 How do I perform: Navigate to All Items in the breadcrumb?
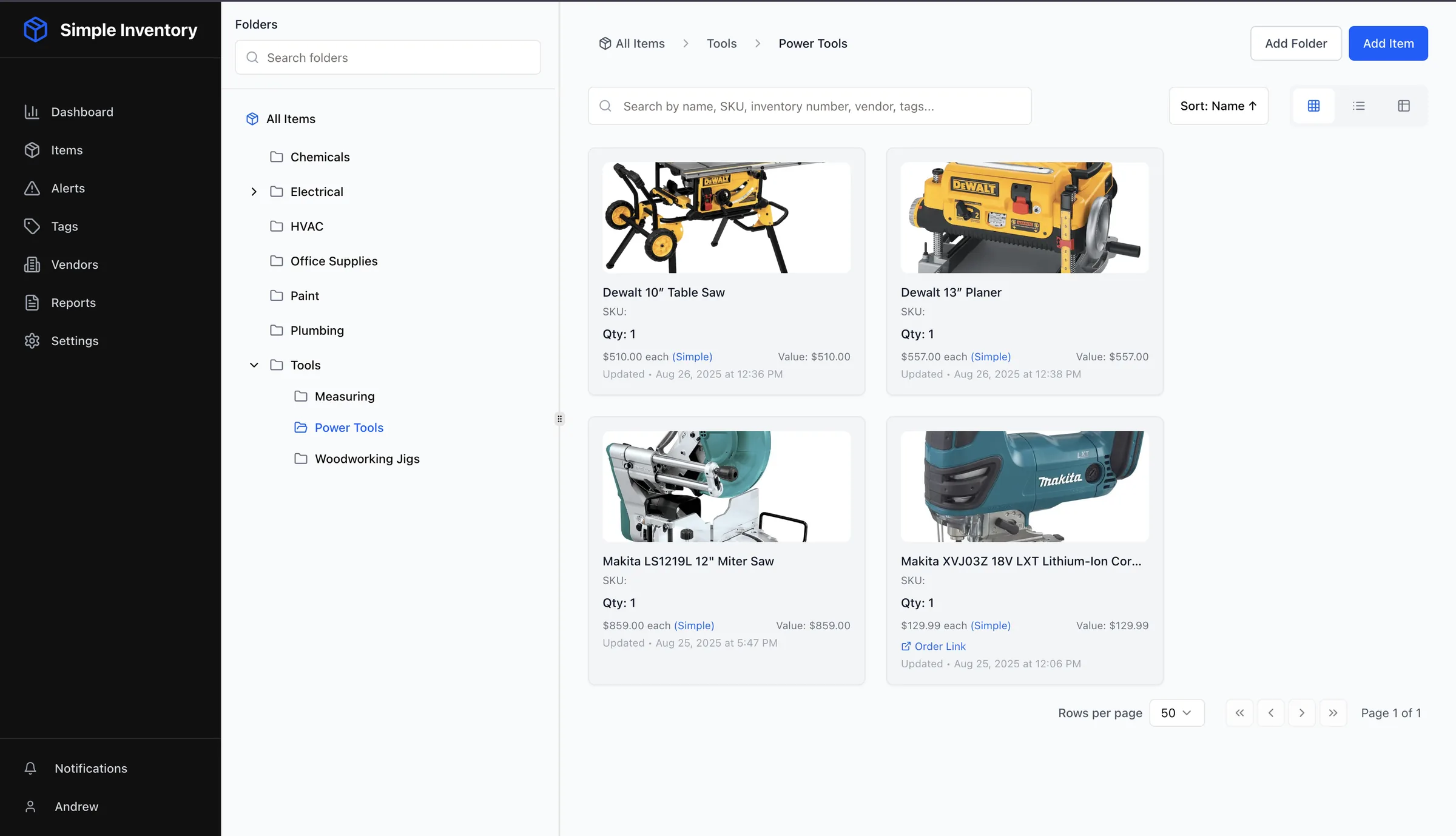pos(640,44)
